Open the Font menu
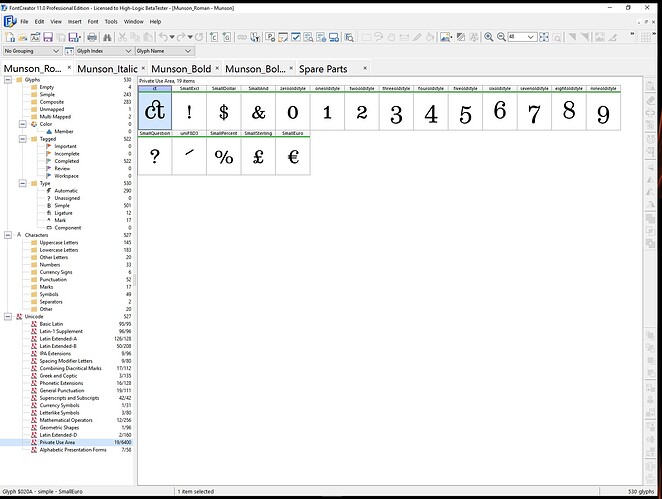 coord(93,22)
